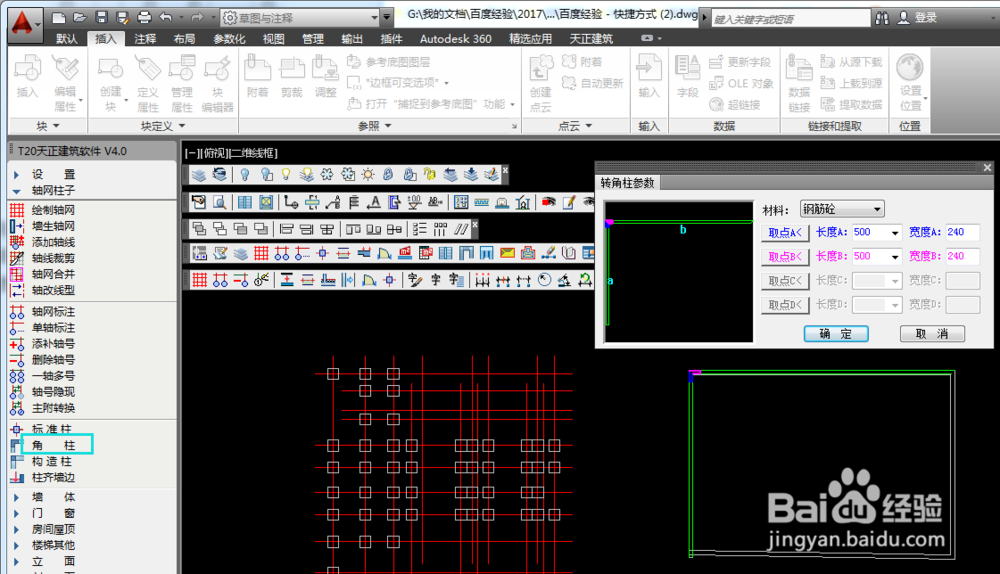Click the Print icon in quick access toolbar
1000x574 pixels.
point(144,18)
